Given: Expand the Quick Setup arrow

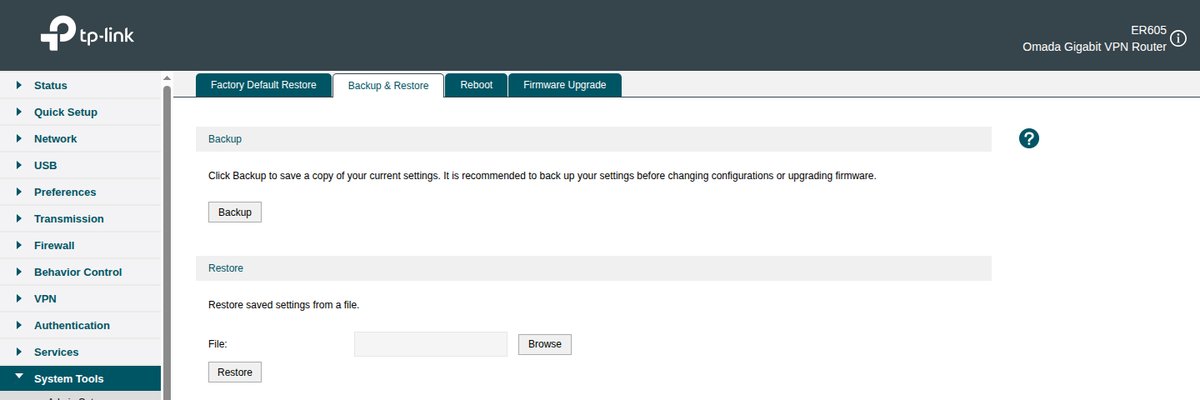Looking at the screenshot, I should [x=19, y=112].
